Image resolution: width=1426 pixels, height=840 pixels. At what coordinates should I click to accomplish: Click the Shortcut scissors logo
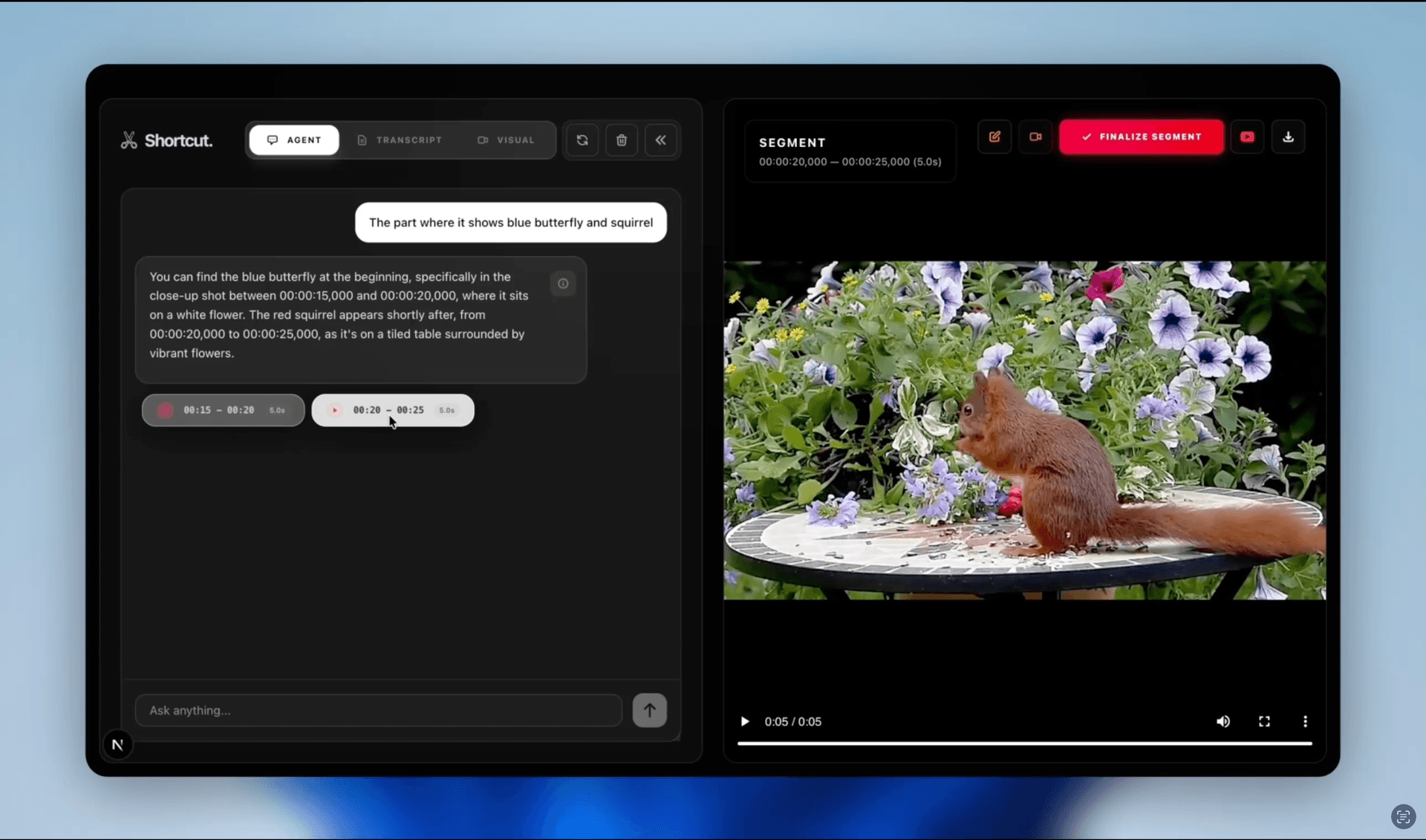point(129,140)
